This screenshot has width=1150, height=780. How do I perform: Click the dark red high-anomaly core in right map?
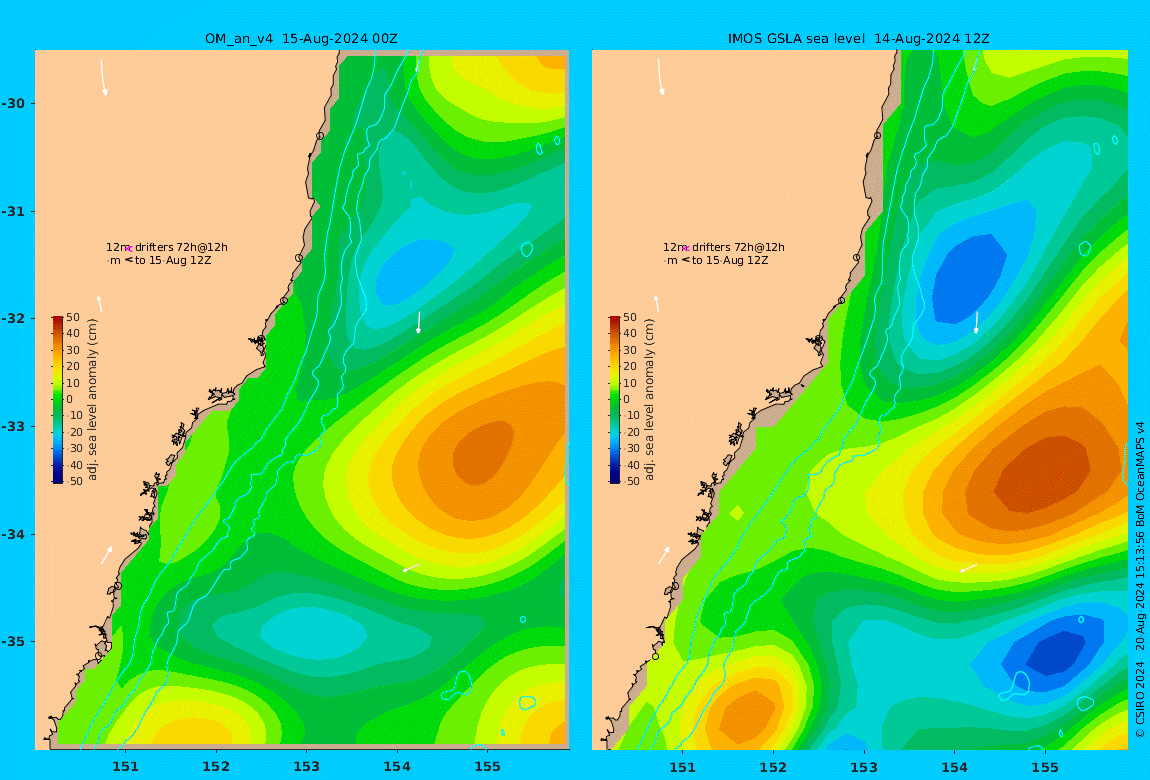[1043, 473]
